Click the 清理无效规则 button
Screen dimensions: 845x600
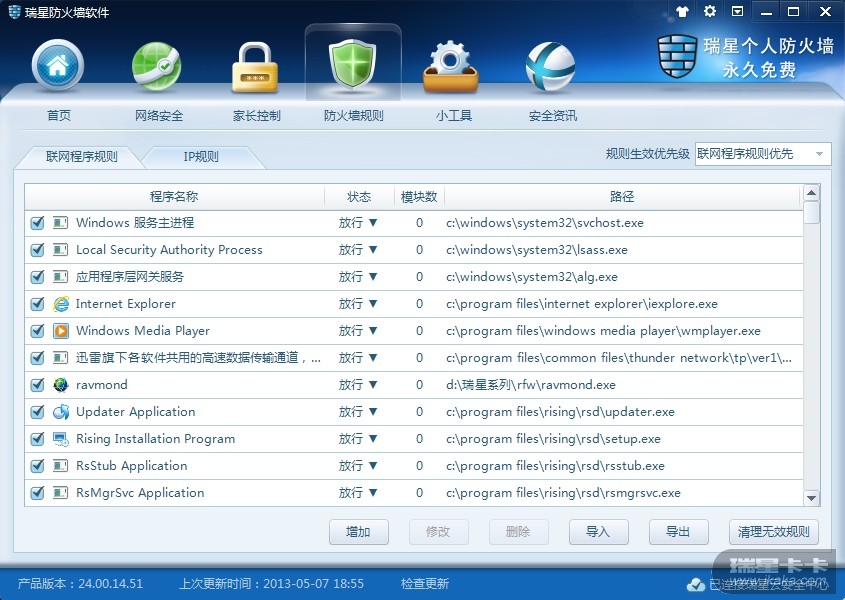pos(773,532)
